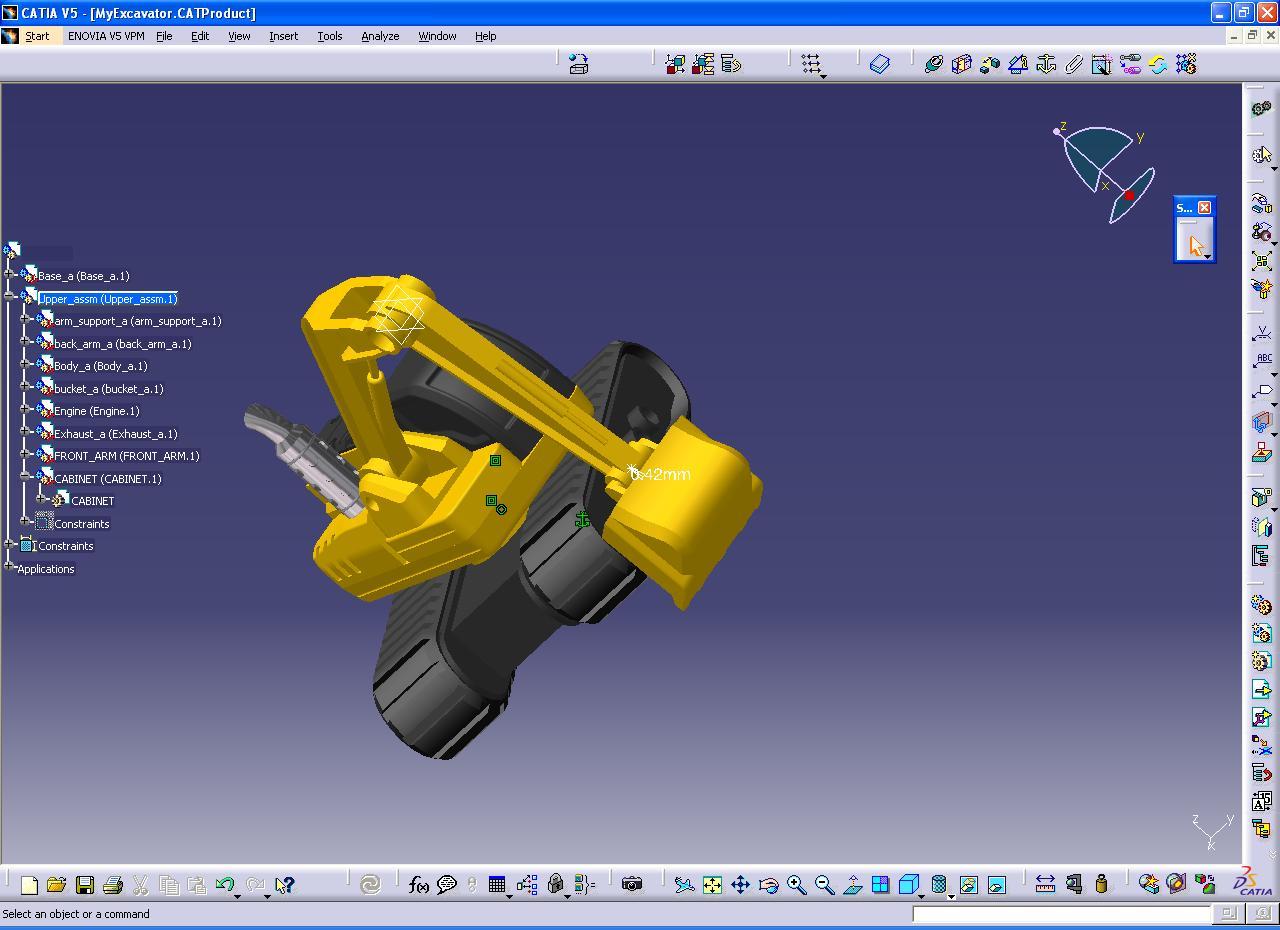Select the Fit All In view icon

pyautogui.click(x=712, y=885)
